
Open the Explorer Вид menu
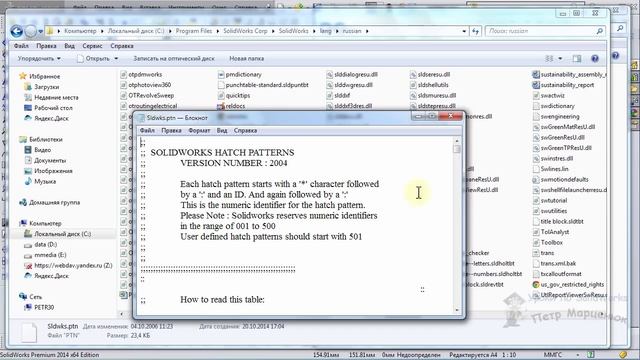pos(69,46)
